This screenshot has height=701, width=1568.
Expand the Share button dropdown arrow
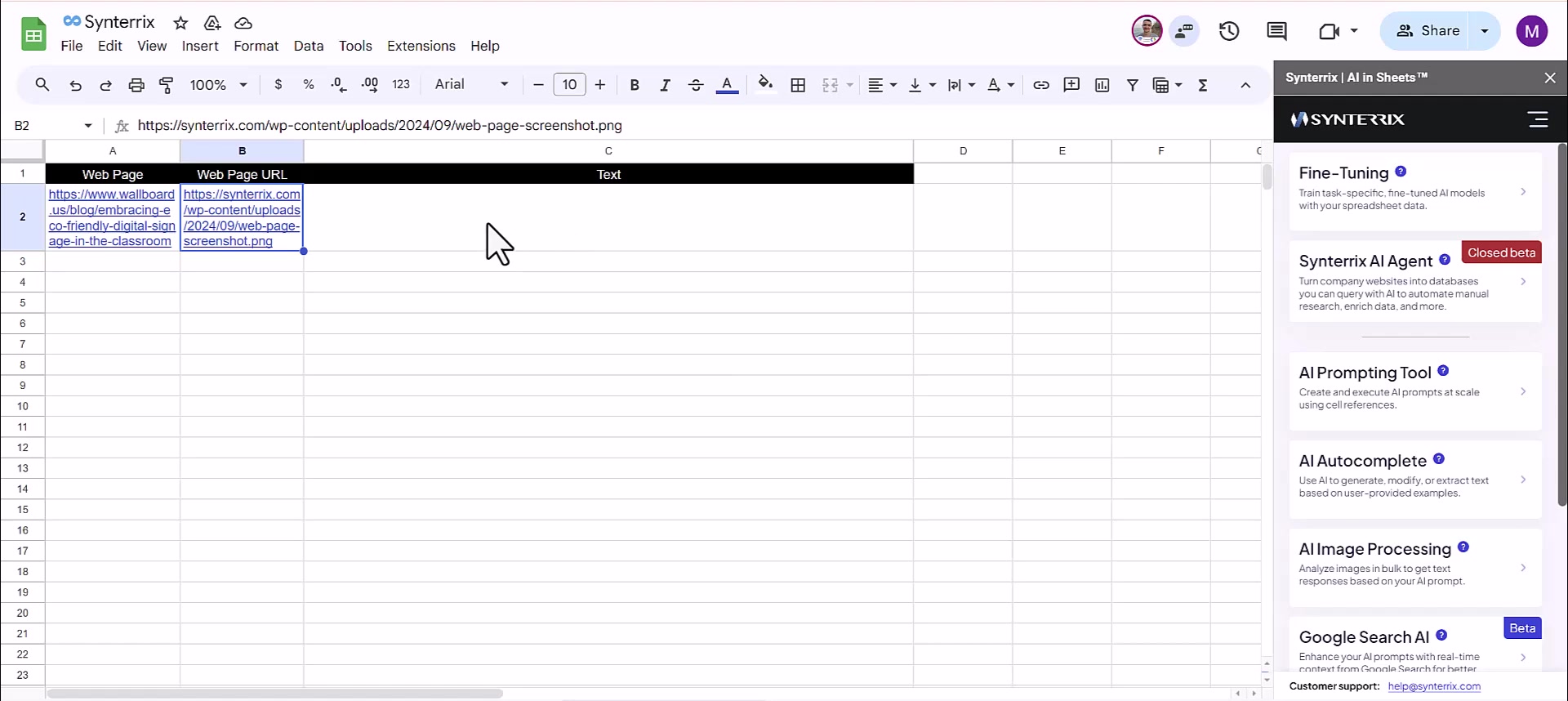coord(1485,31)
